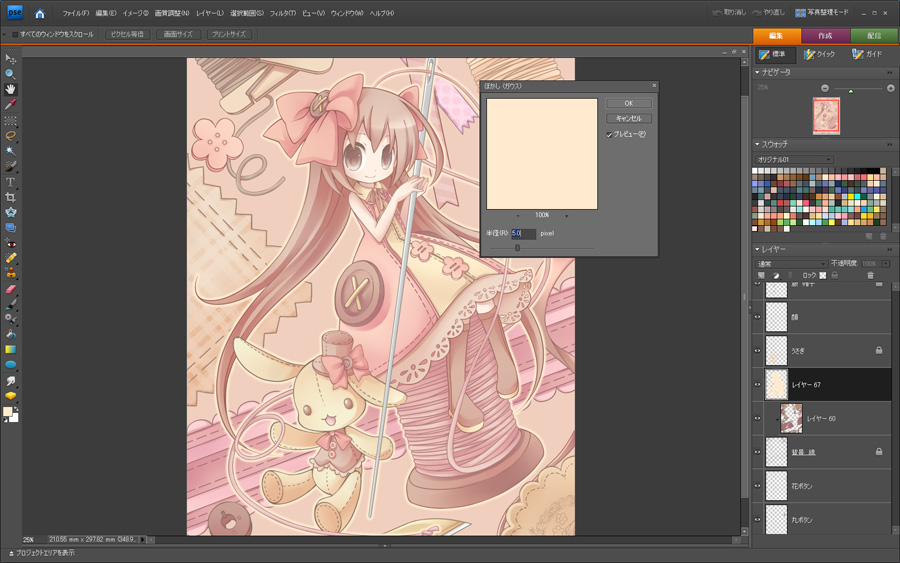Click the new layer icon in Layers panel
The width and height of the screenshot is (900, 563).
coord(761,275)
